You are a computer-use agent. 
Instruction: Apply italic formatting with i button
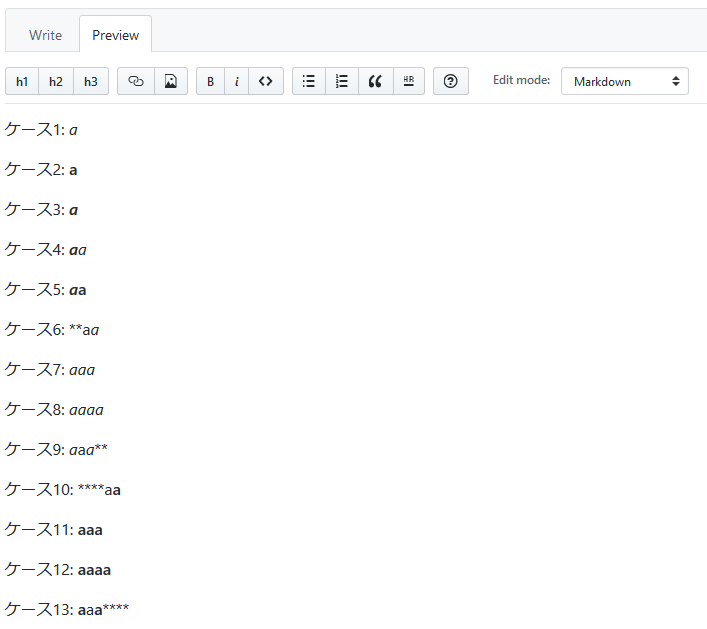coord(236,81)
